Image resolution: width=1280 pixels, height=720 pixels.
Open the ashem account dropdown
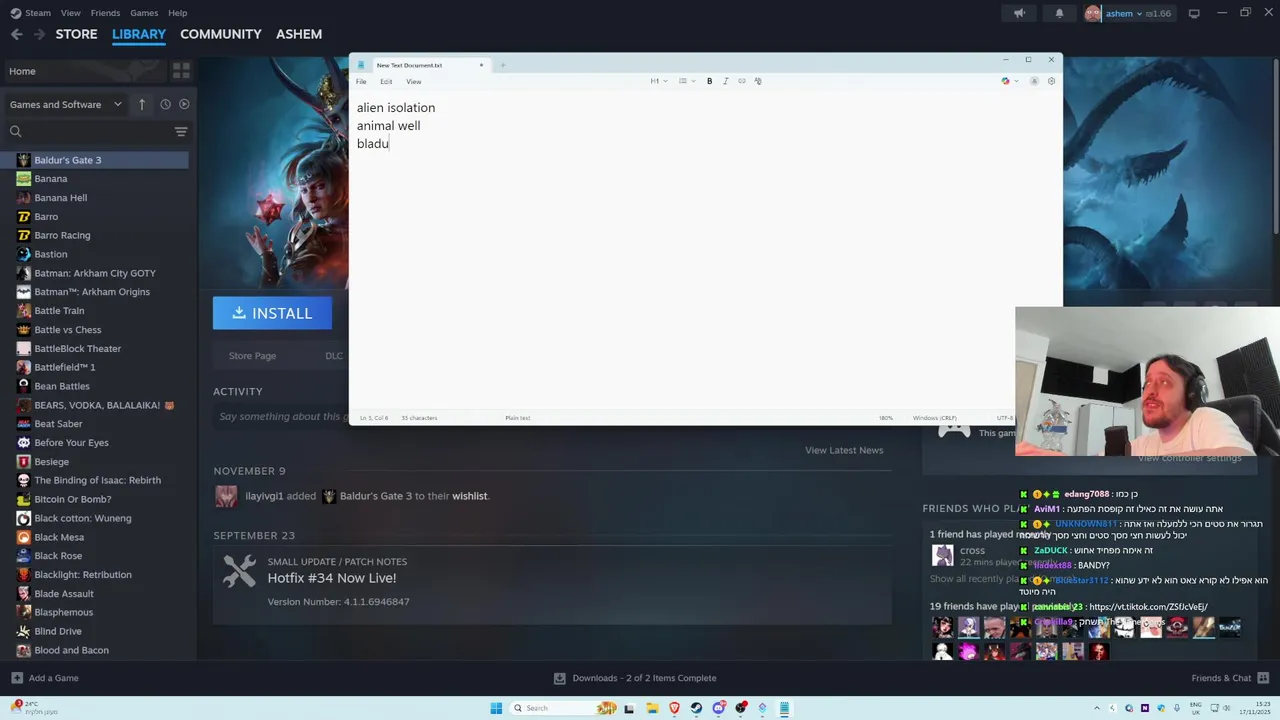[1128, 13]
